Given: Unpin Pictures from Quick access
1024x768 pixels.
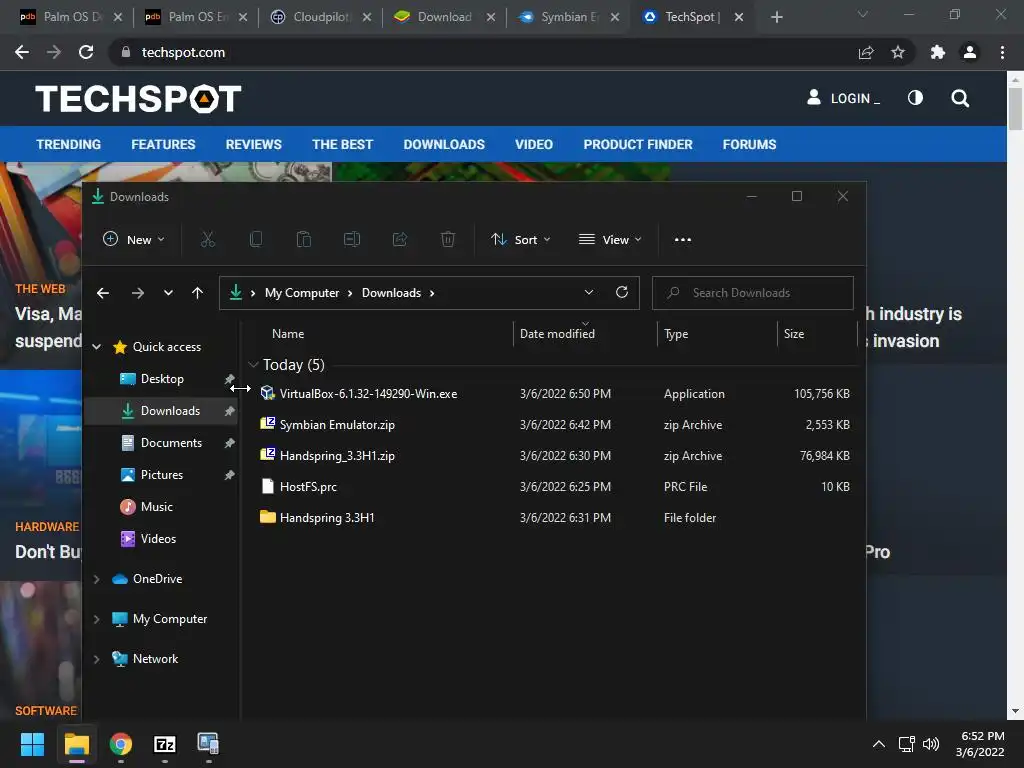Looking at the screenshot, I should click(229, 475).
